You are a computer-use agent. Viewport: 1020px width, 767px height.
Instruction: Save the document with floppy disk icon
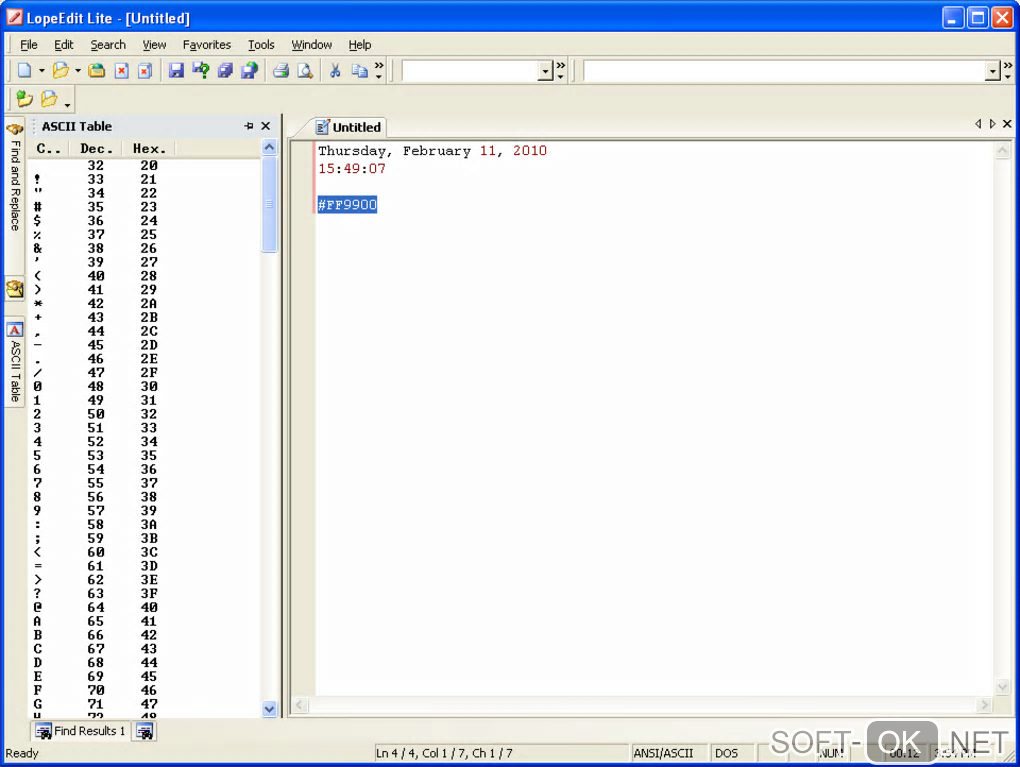(x=176, y=70)
